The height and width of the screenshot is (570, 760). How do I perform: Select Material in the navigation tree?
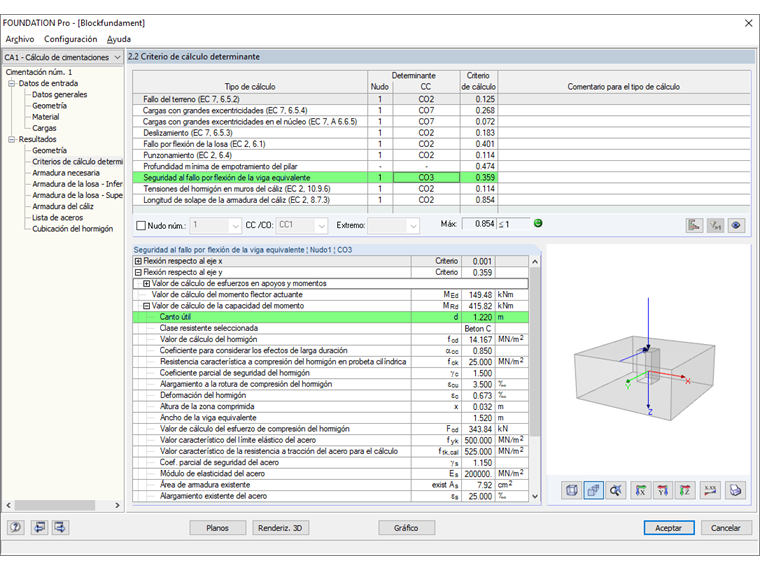click(x=46, y=117)
